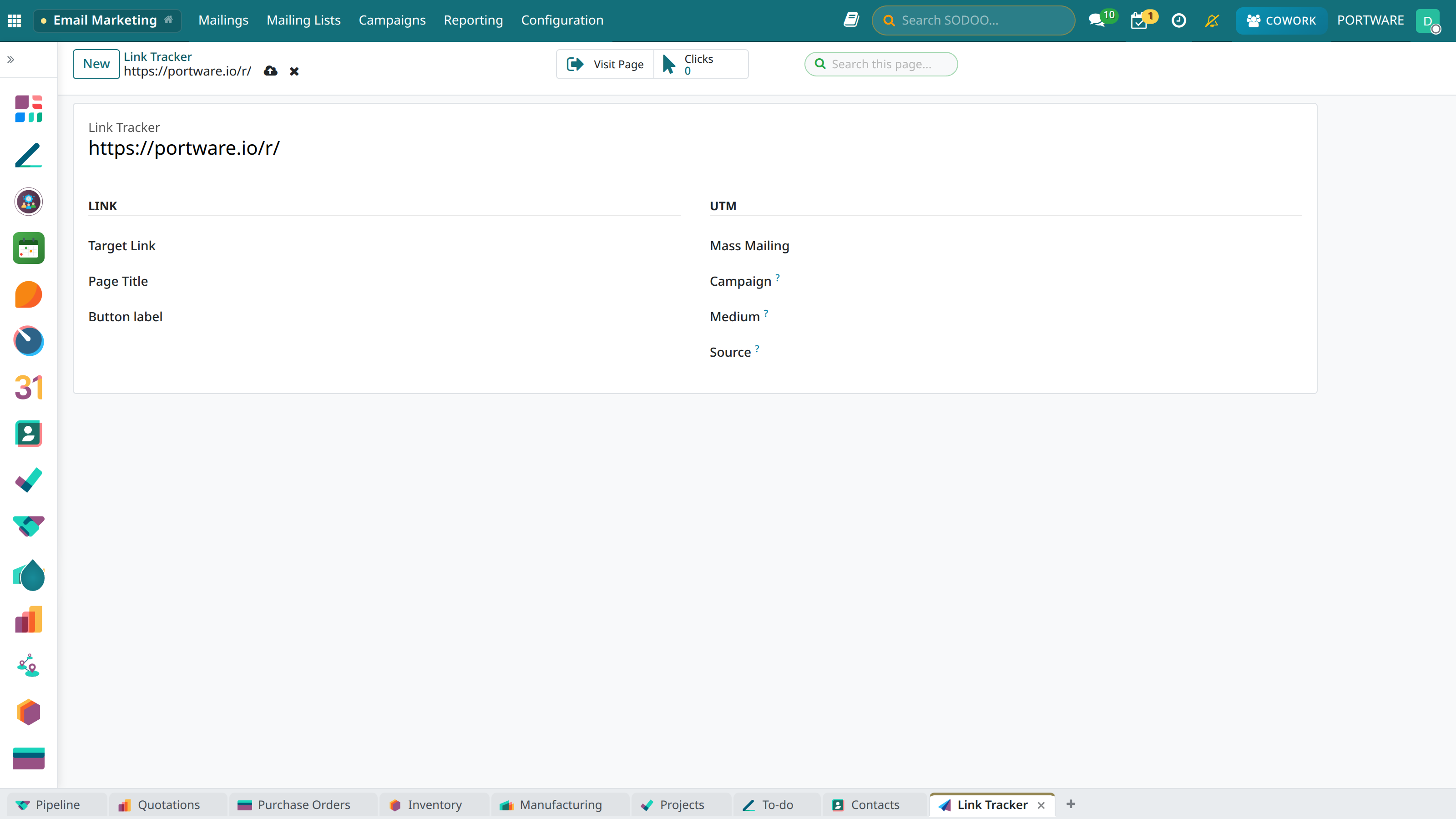Switch to the Pipeline tab

click(x=56, y=804)
